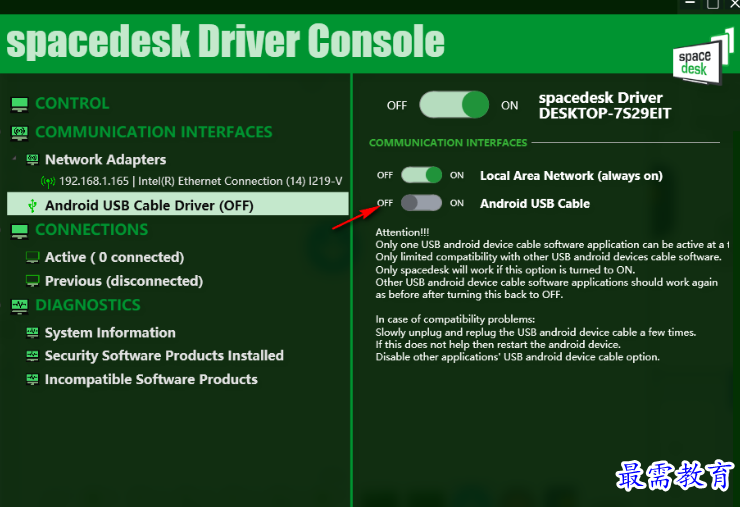The height and width of the screenshot is (507, 740).
Task: Click the CONTROL monitor icon
Action: coord(19,104)
